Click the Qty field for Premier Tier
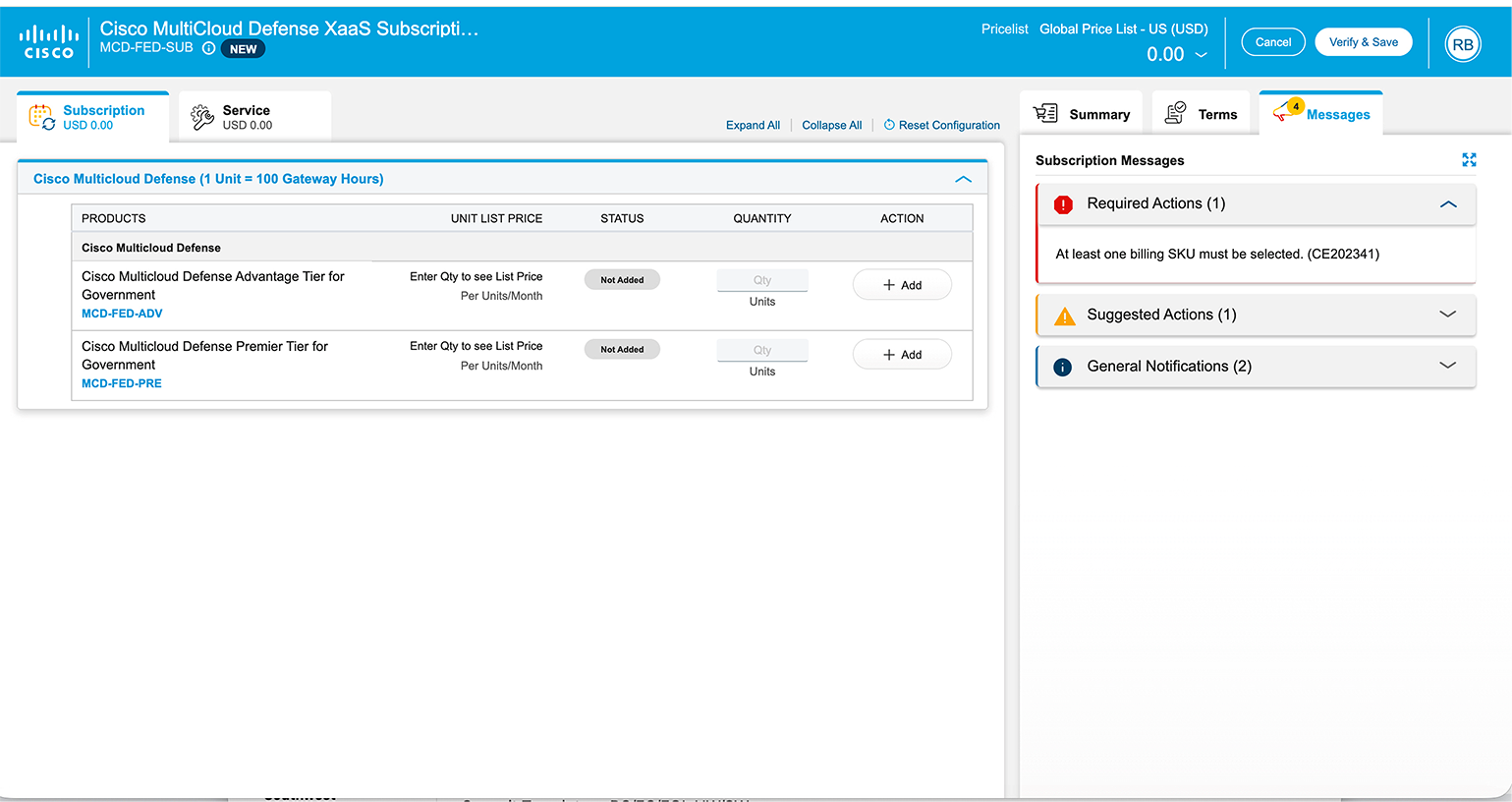This screenshot has height=802, width=1512. tap(762, 350)
